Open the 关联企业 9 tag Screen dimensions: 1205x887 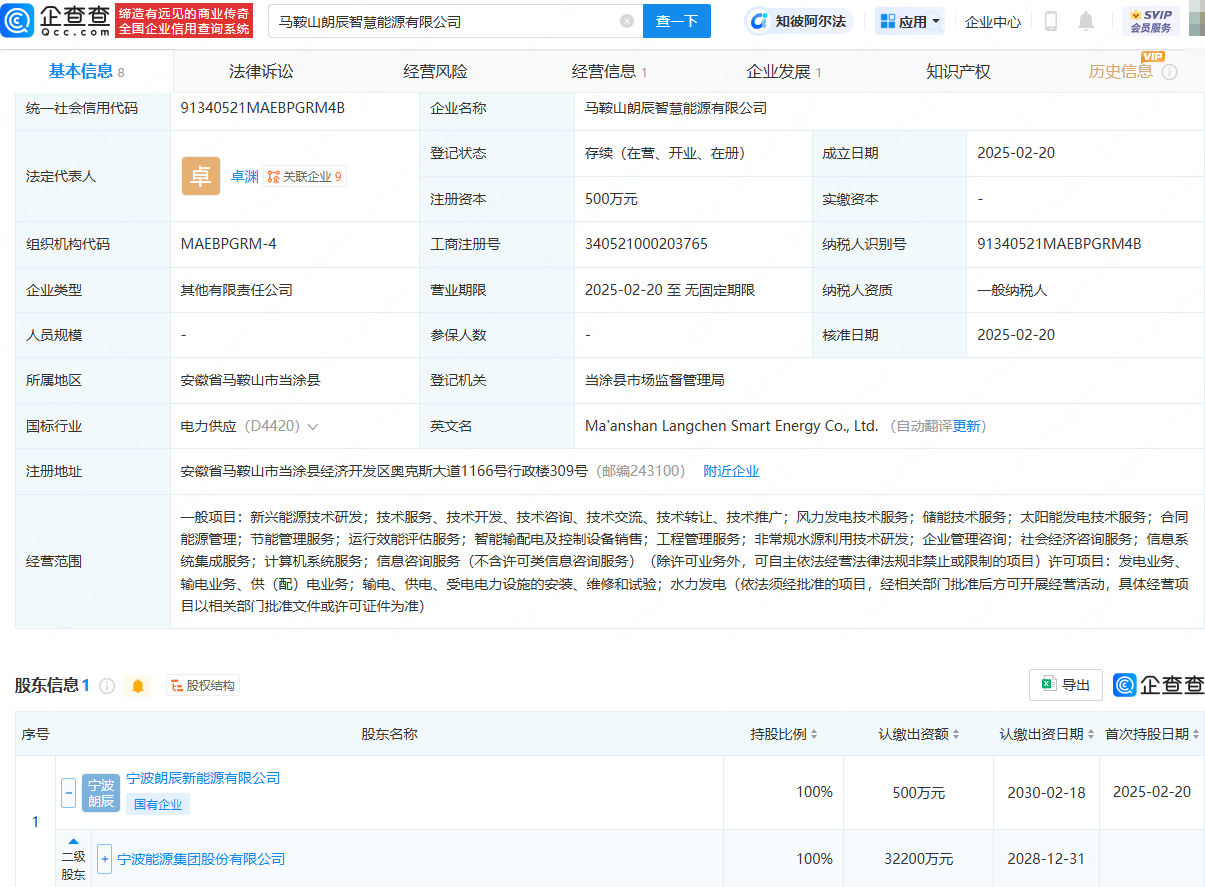[x=305, y=177]
